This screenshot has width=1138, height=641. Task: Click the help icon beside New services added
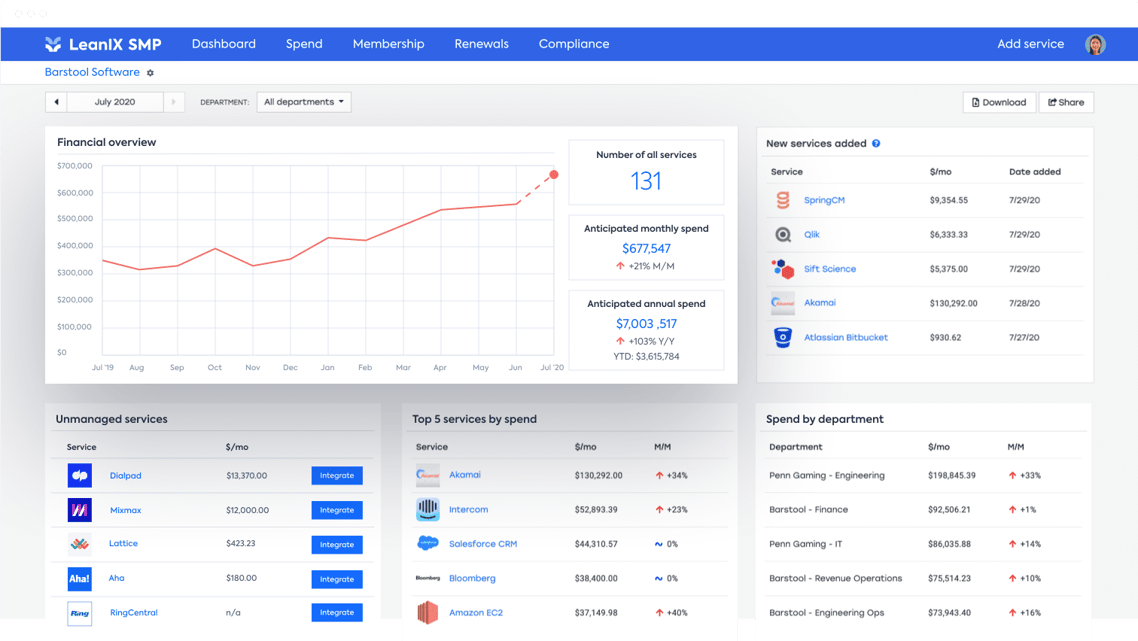pyautogui.click(x=876, y=143)
